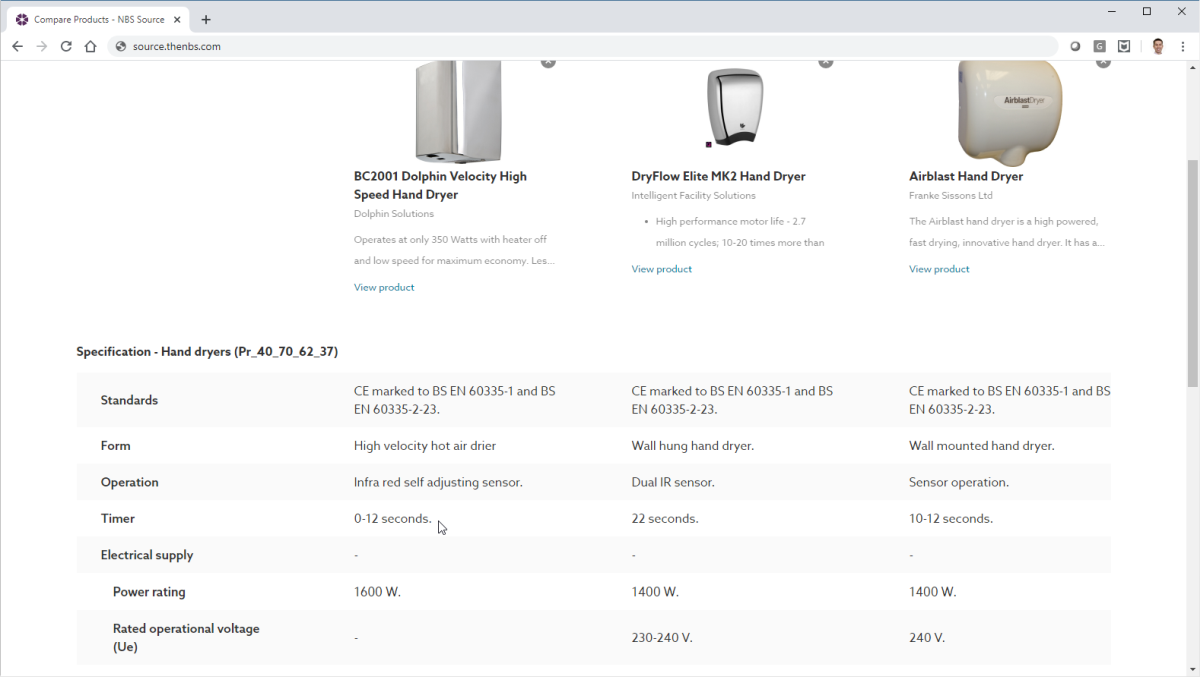Click Rated operational voltage (Ue) label
Image resolution: width=1200 pixels, height=677 pixels.
tap(186, 638)
